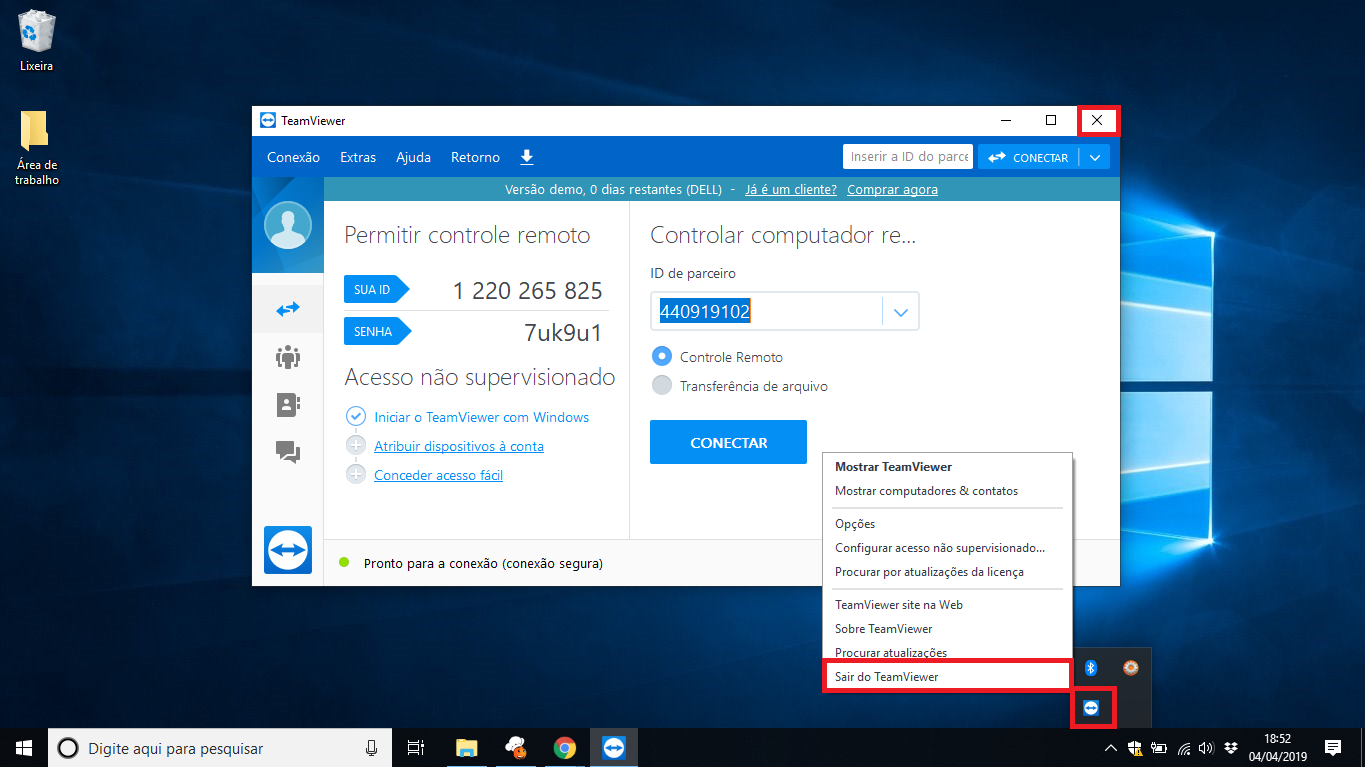The image size is (1365, 767).
Task: Select Transferência de arquivo radio button
Action: pos(661,386)
